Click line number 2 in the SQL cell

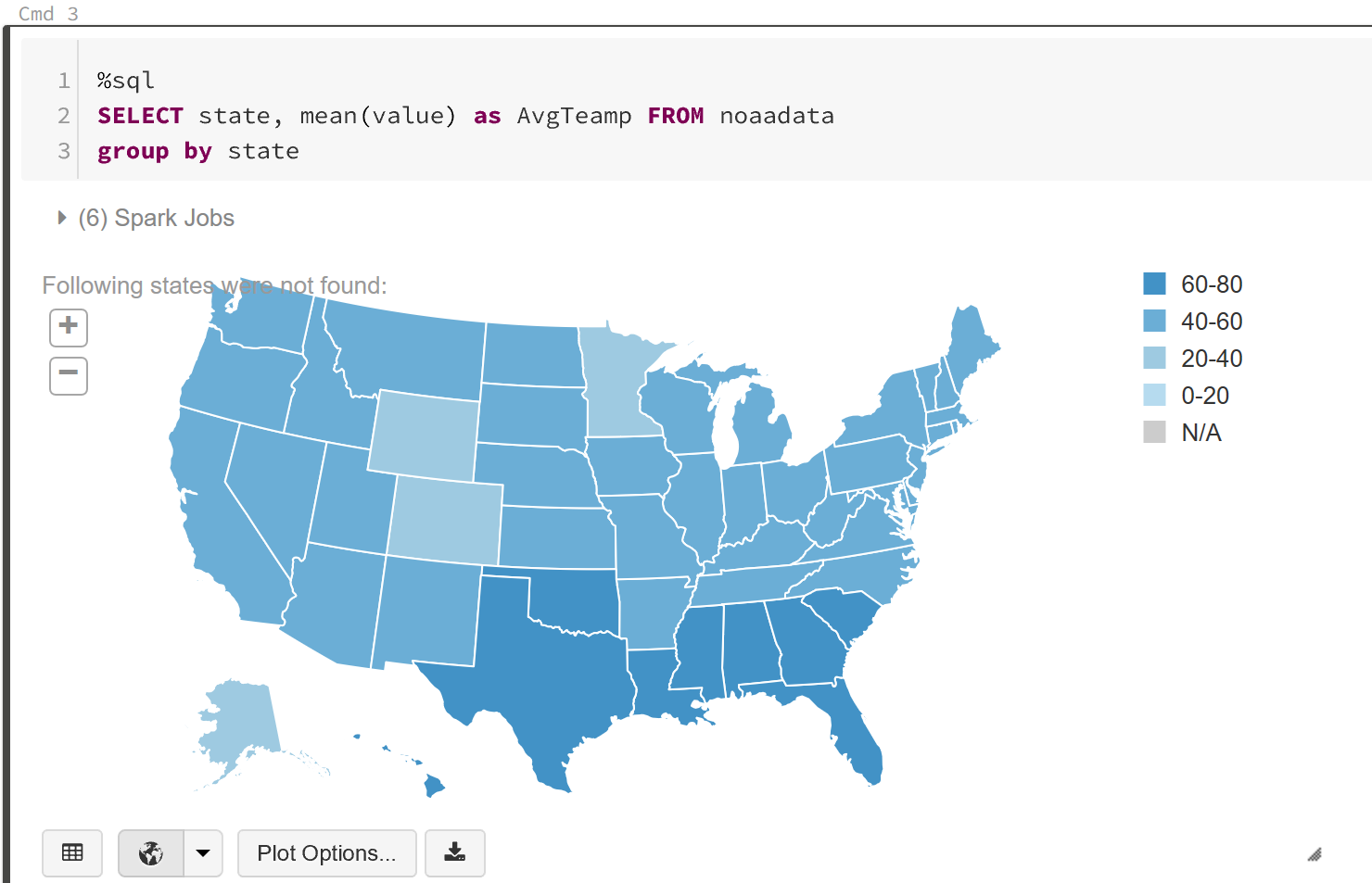click(x=63, y=115)
